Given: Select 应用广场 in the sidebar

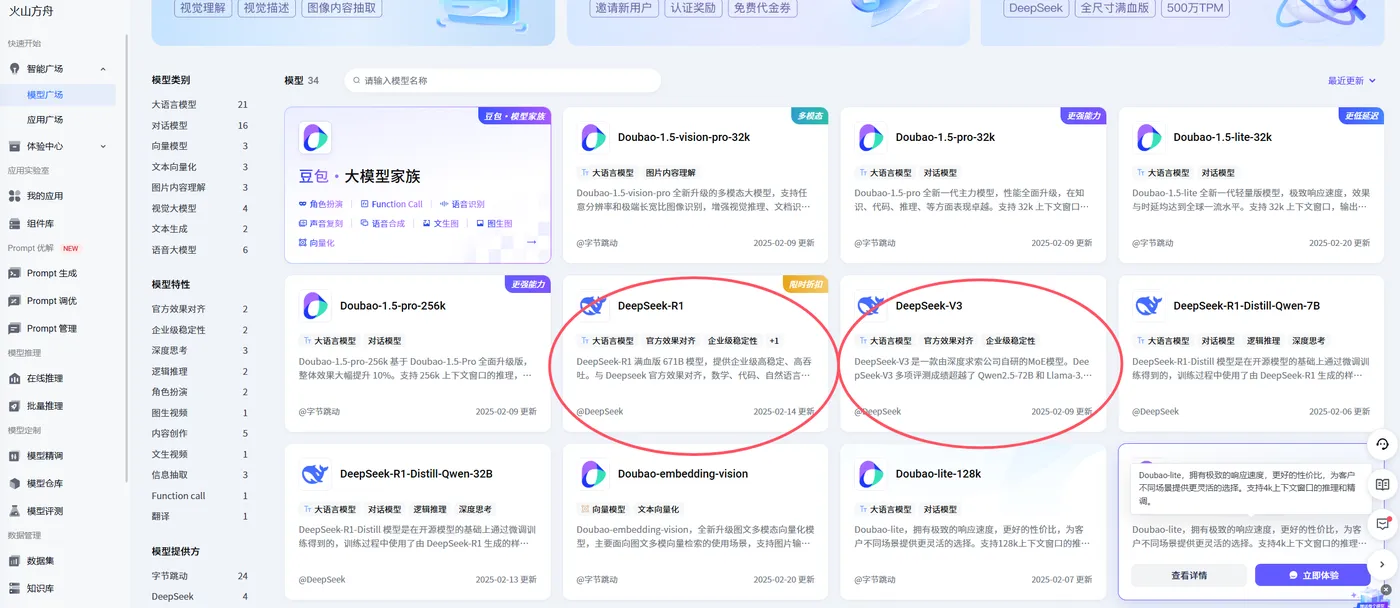Looking at the screenshot, I should click(x=45, y=119).
